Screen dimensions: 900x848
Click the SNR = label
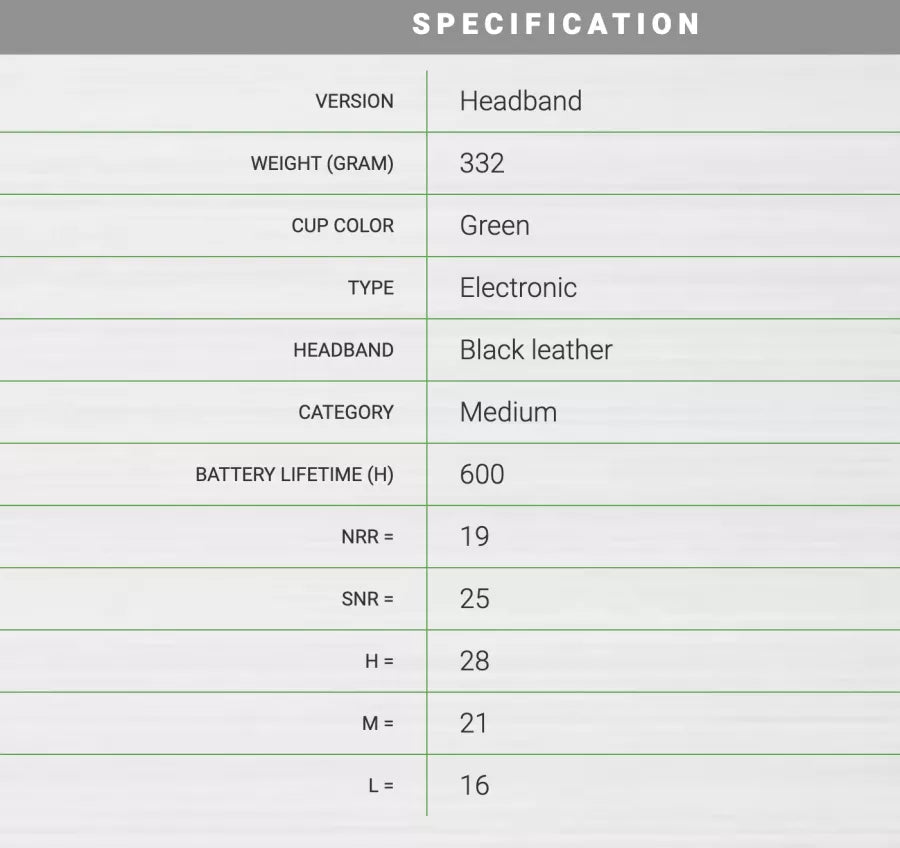pos(367,599)
